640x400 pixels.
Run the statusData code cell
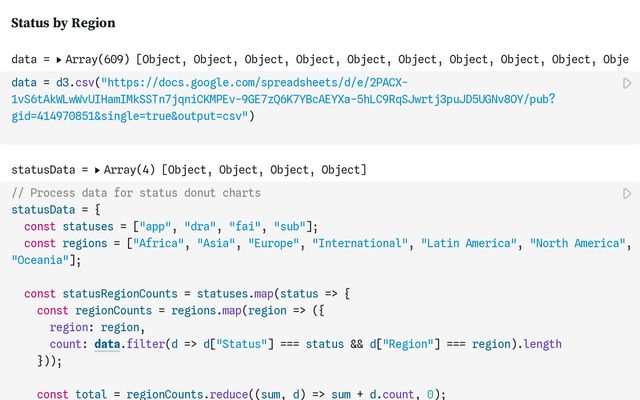point(627,193)
